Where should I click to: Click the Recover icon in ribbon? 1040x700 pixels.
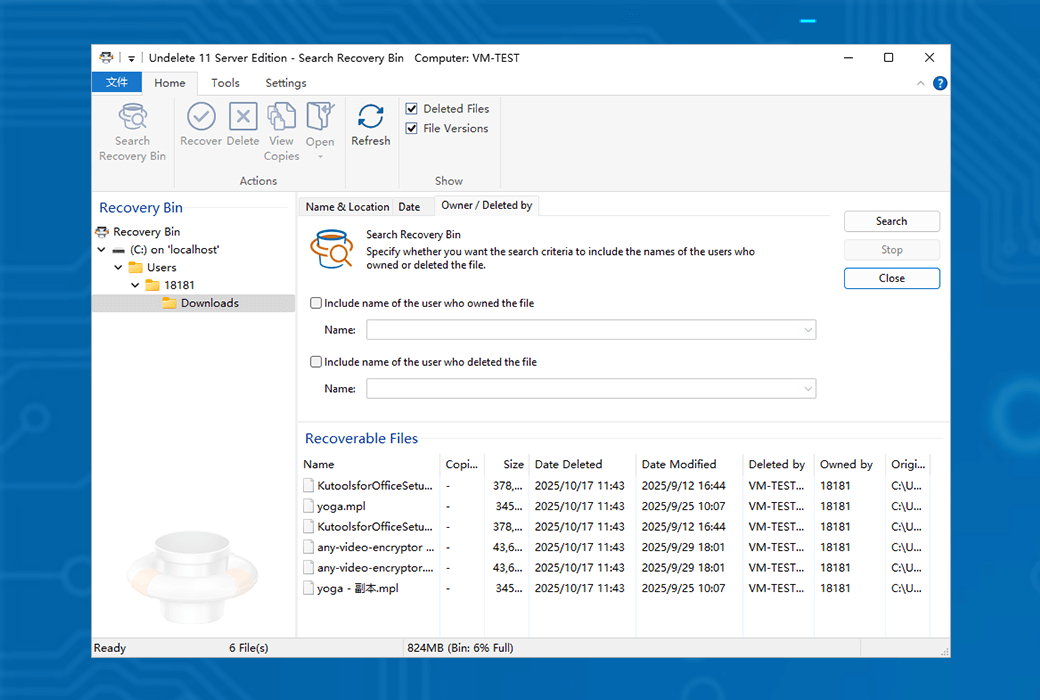point(201,117)
